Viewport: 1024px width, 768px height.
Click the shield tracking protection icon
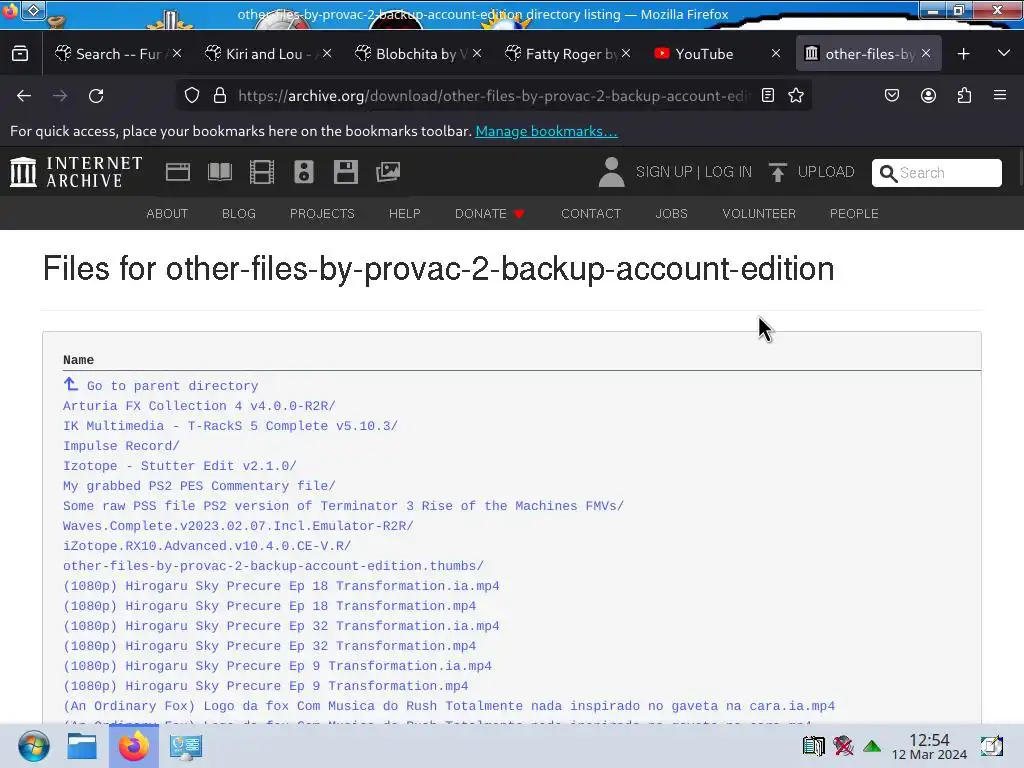tap(191, 95)
